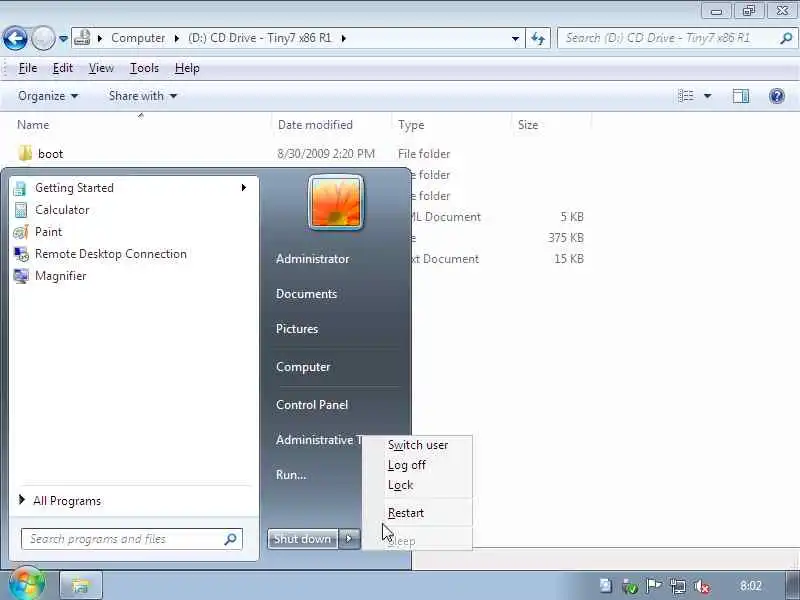Click the greyed forward navigation arrow
The height and width of the screenshot is (600, 800).
43,38
